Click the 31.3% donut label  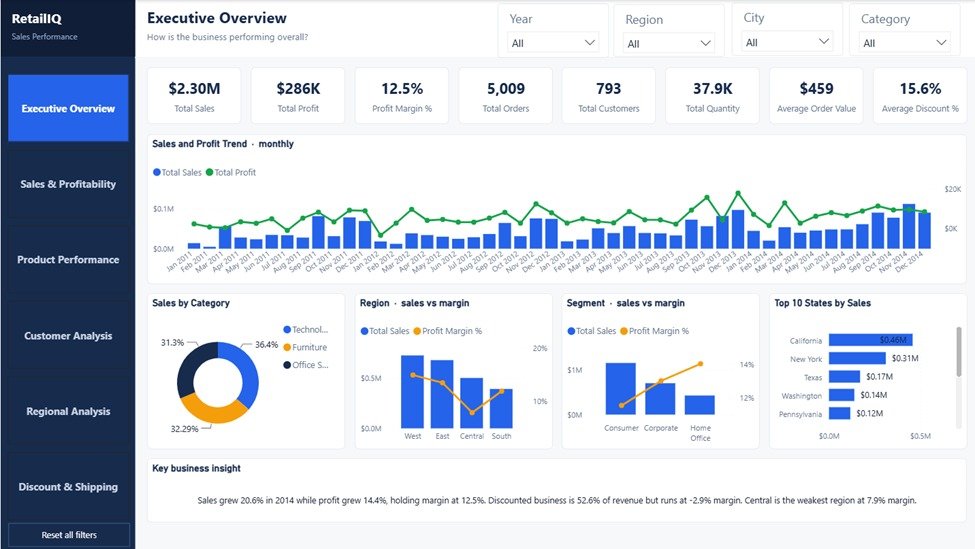[172, 343]
